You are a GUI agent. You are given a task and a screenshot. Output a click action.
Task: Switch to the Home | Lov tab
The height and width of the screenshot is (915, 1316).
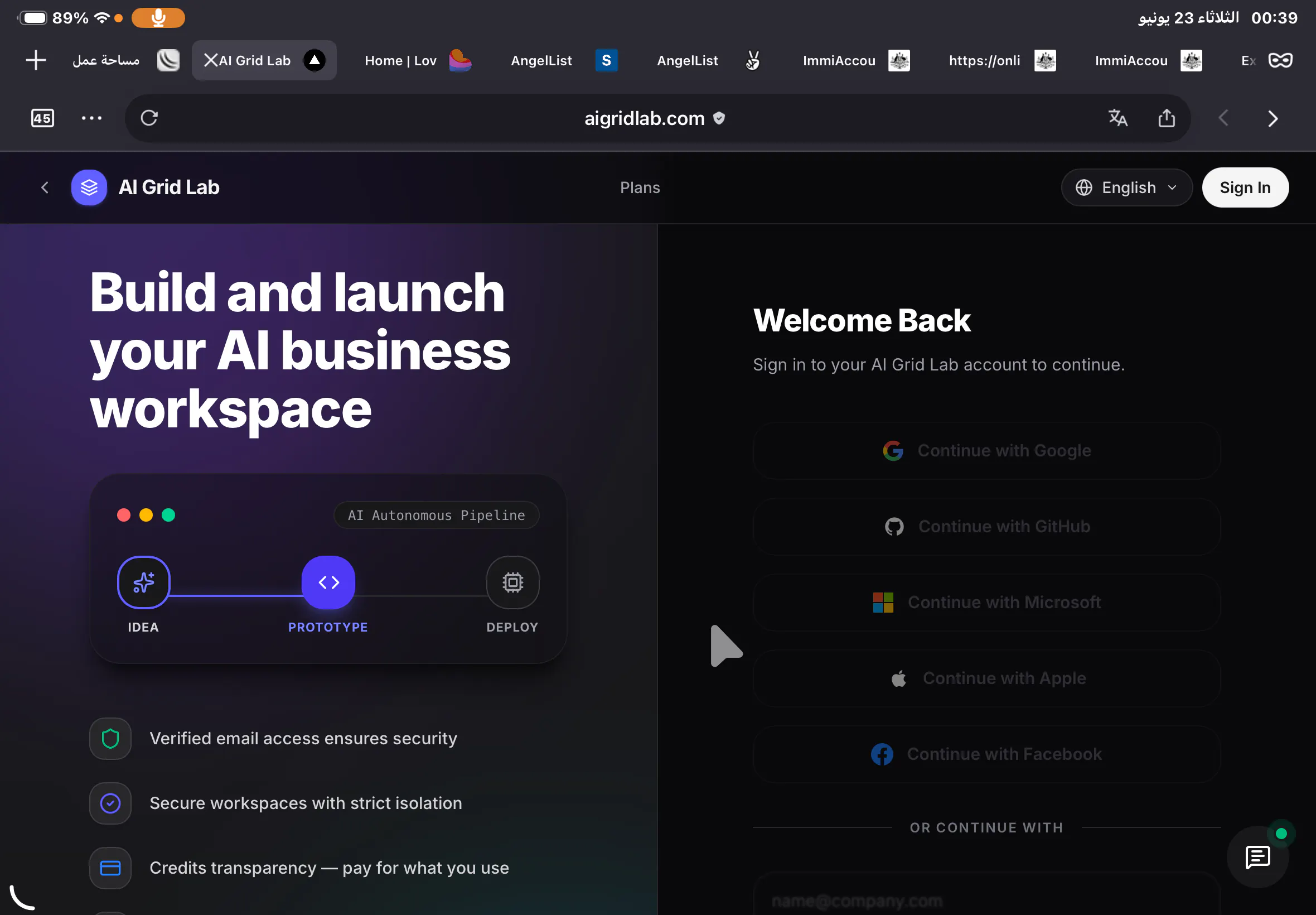417,60
